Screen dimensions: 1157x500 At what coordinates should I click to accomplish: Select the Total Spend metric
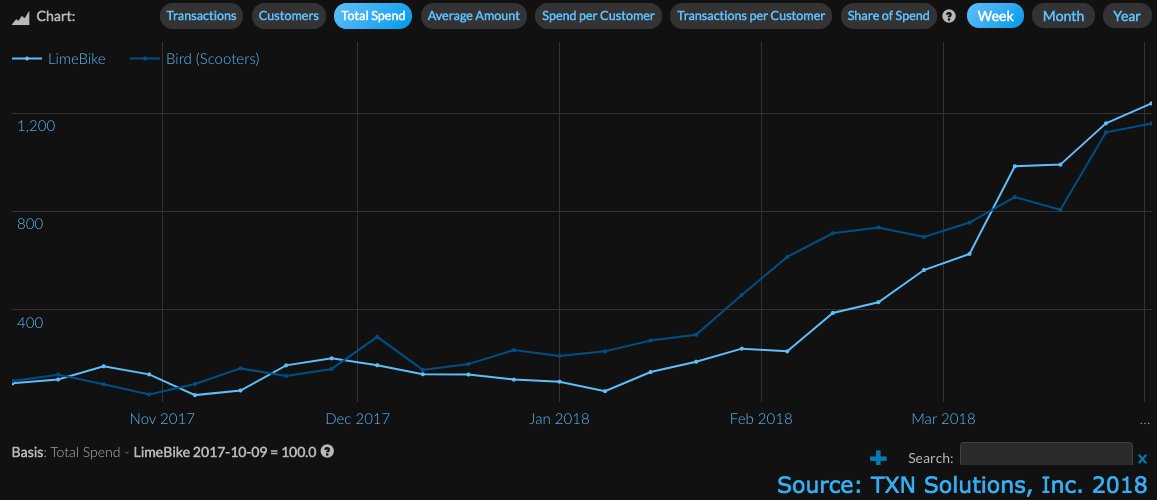[373, 15]
